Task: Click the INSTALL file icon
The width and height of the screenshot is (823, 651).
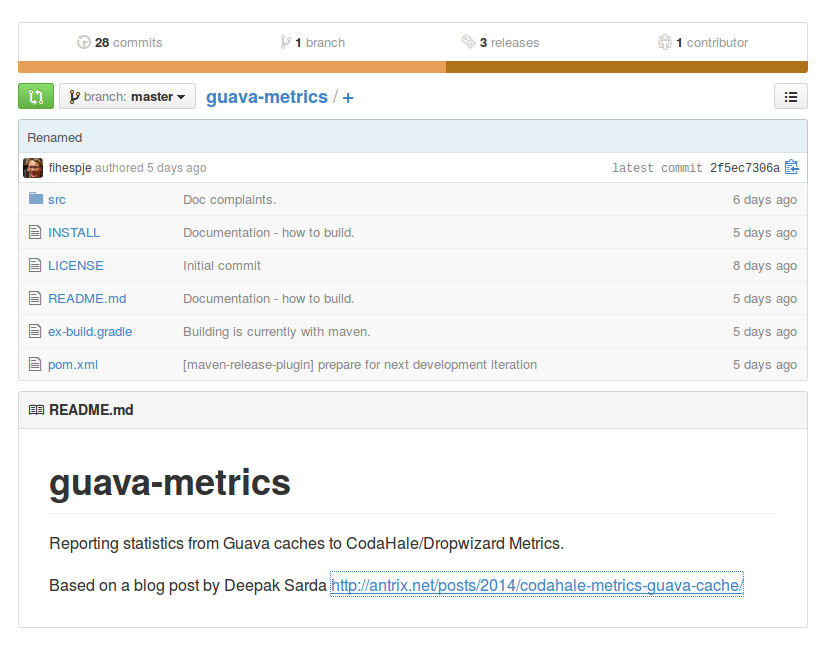Action: pos(35,232)
